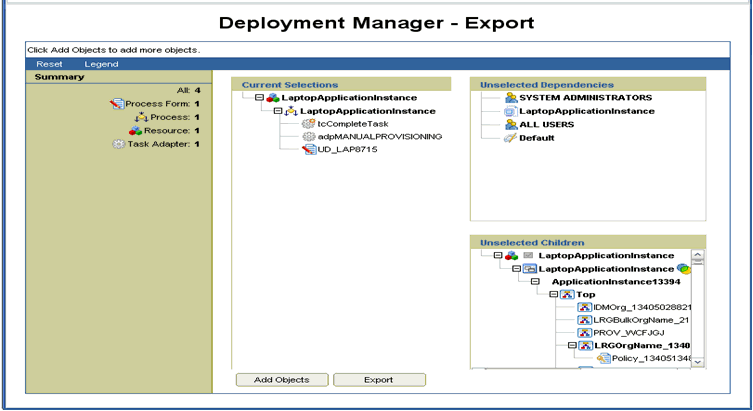This screenshot has height=411, width=753.
Task: Collapse the Top organization node
Action: [x=553, y=294]
